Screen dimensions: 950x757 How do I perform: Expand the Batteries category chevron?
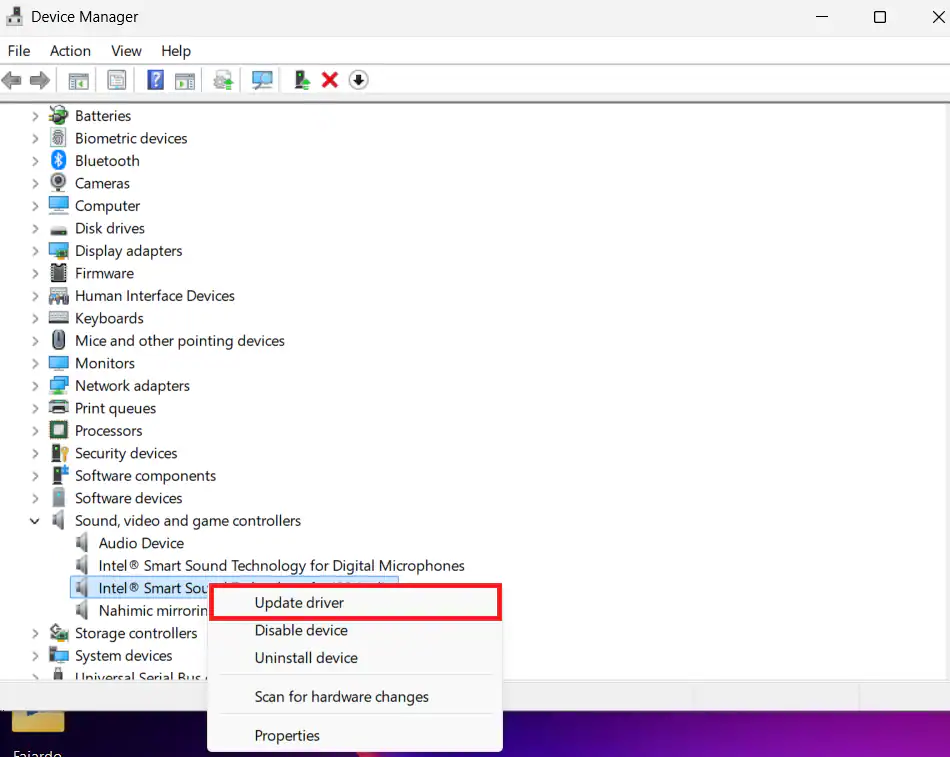pyautogui.click(x=35, y=116)
